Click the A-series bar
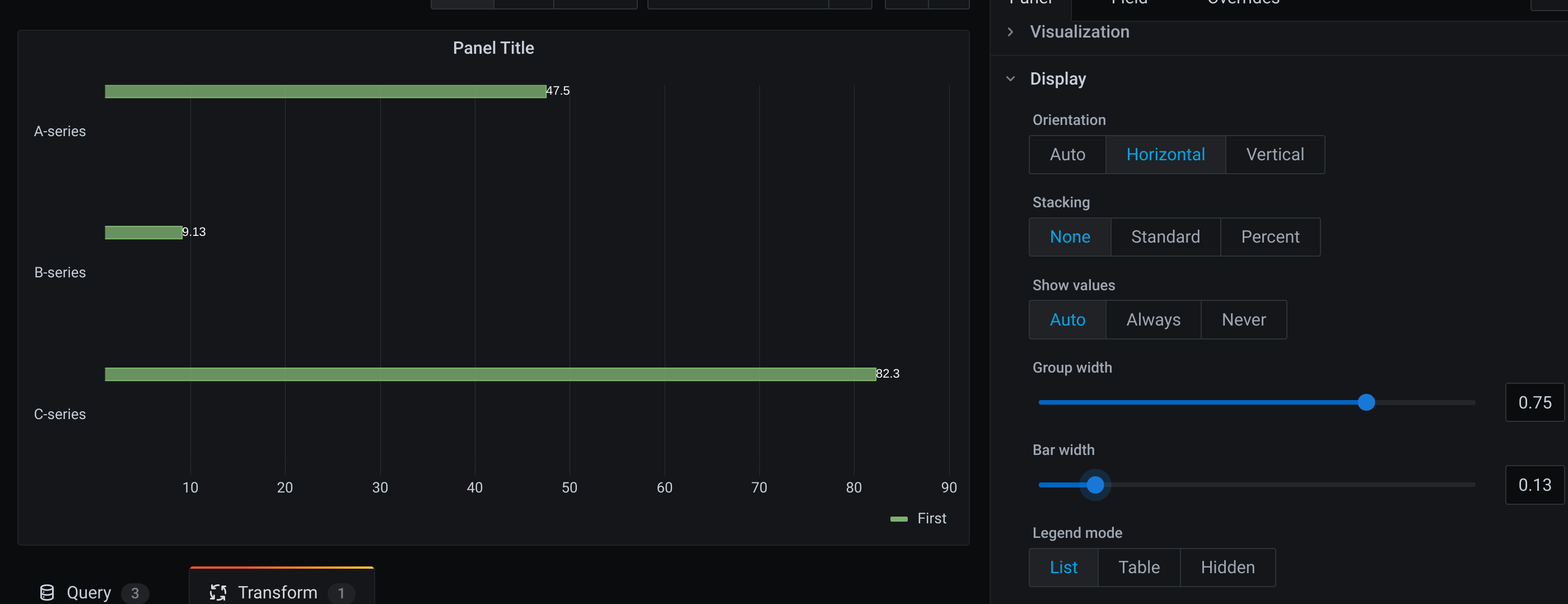The width and height of the screenshot is (1568, 604). pyautogui.click(x=325, y=91)
